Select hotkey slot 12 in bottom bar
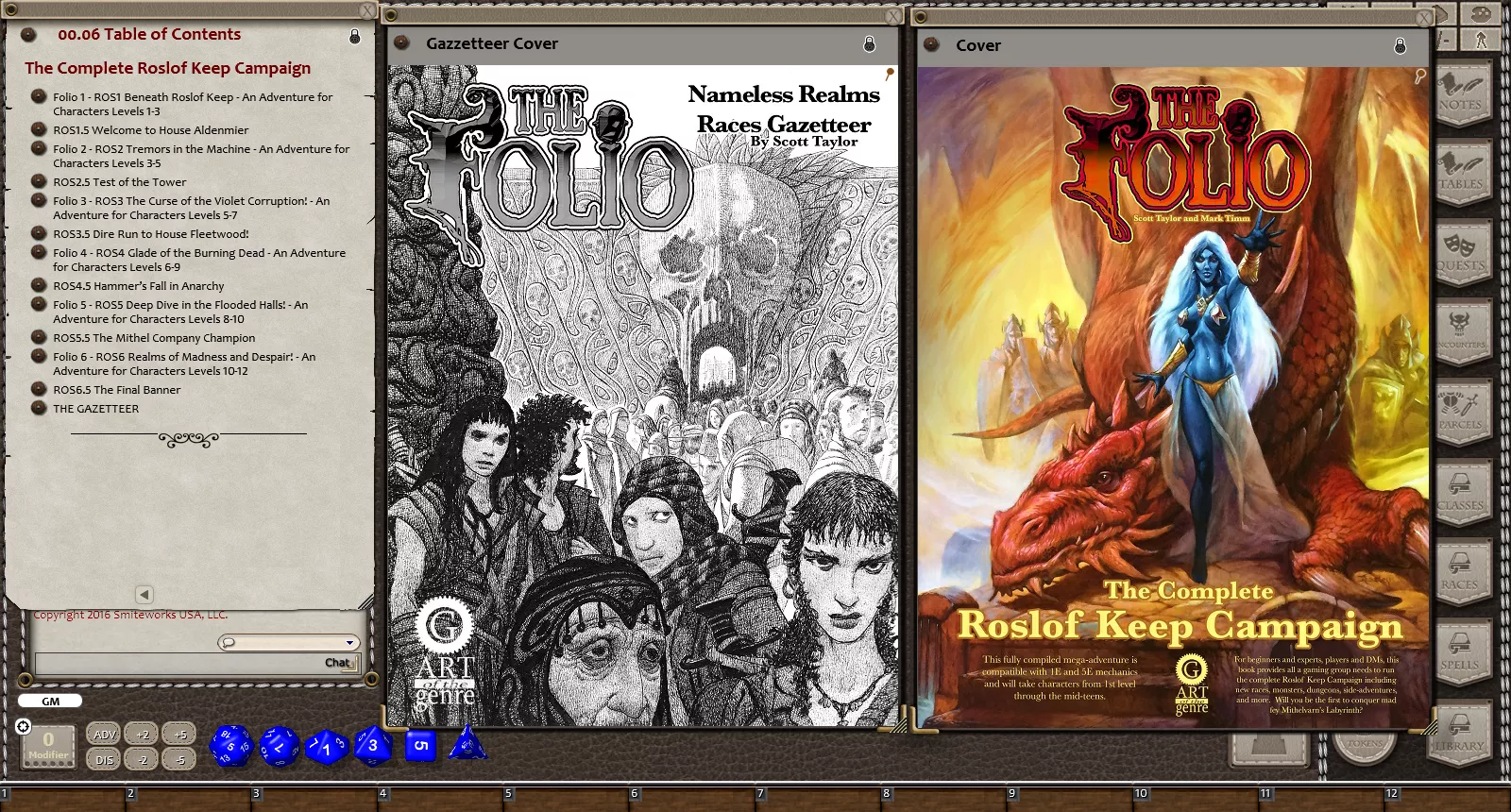Viewport: 1511px width, 812px height. click(1447, 799)
